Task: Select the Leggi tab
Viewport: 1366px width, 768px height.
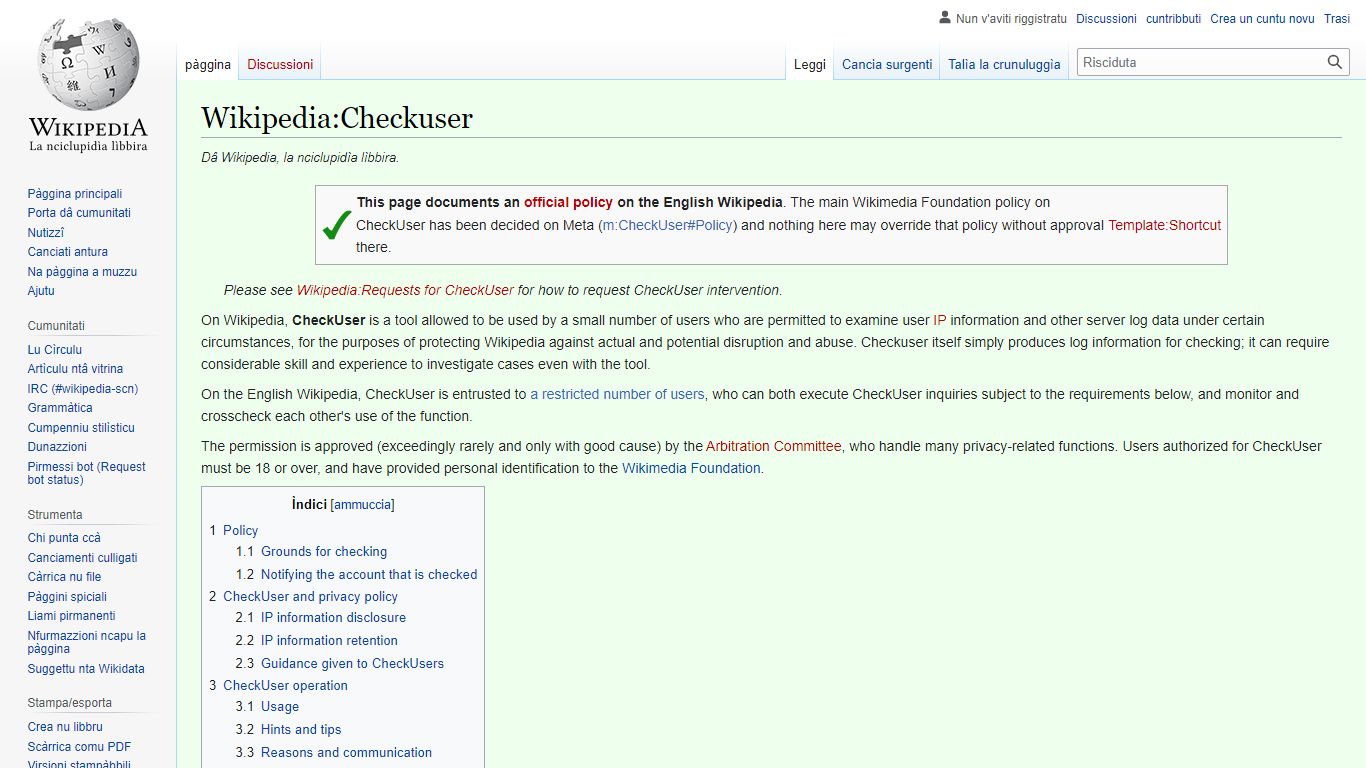Action: point(810,65)
